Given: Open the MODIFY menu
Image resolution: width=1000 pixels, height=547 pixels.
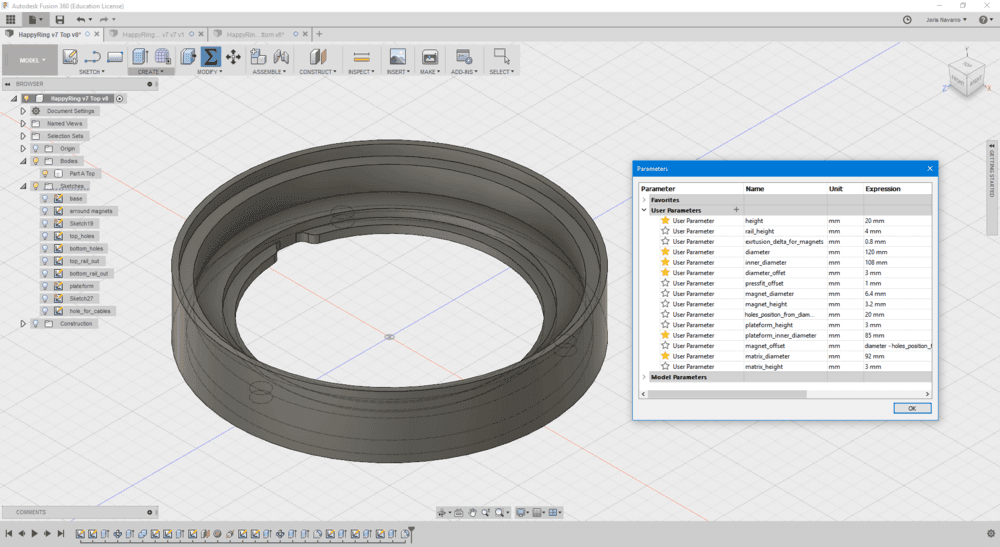Looking at the screenshot, I should [209, 72].
